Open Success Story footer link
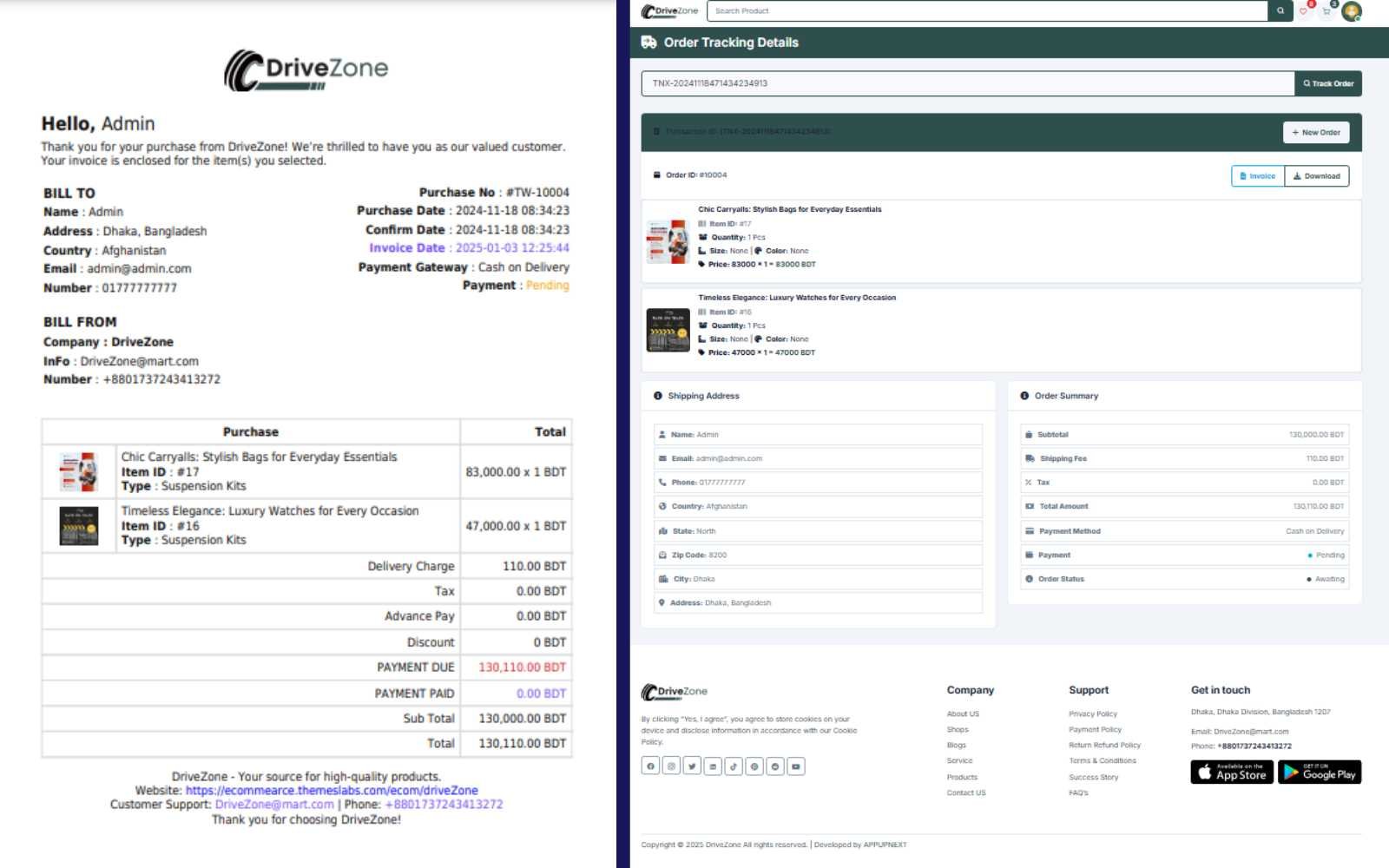Screen dimensions: 1389x868 click(x=1094, y=778)
